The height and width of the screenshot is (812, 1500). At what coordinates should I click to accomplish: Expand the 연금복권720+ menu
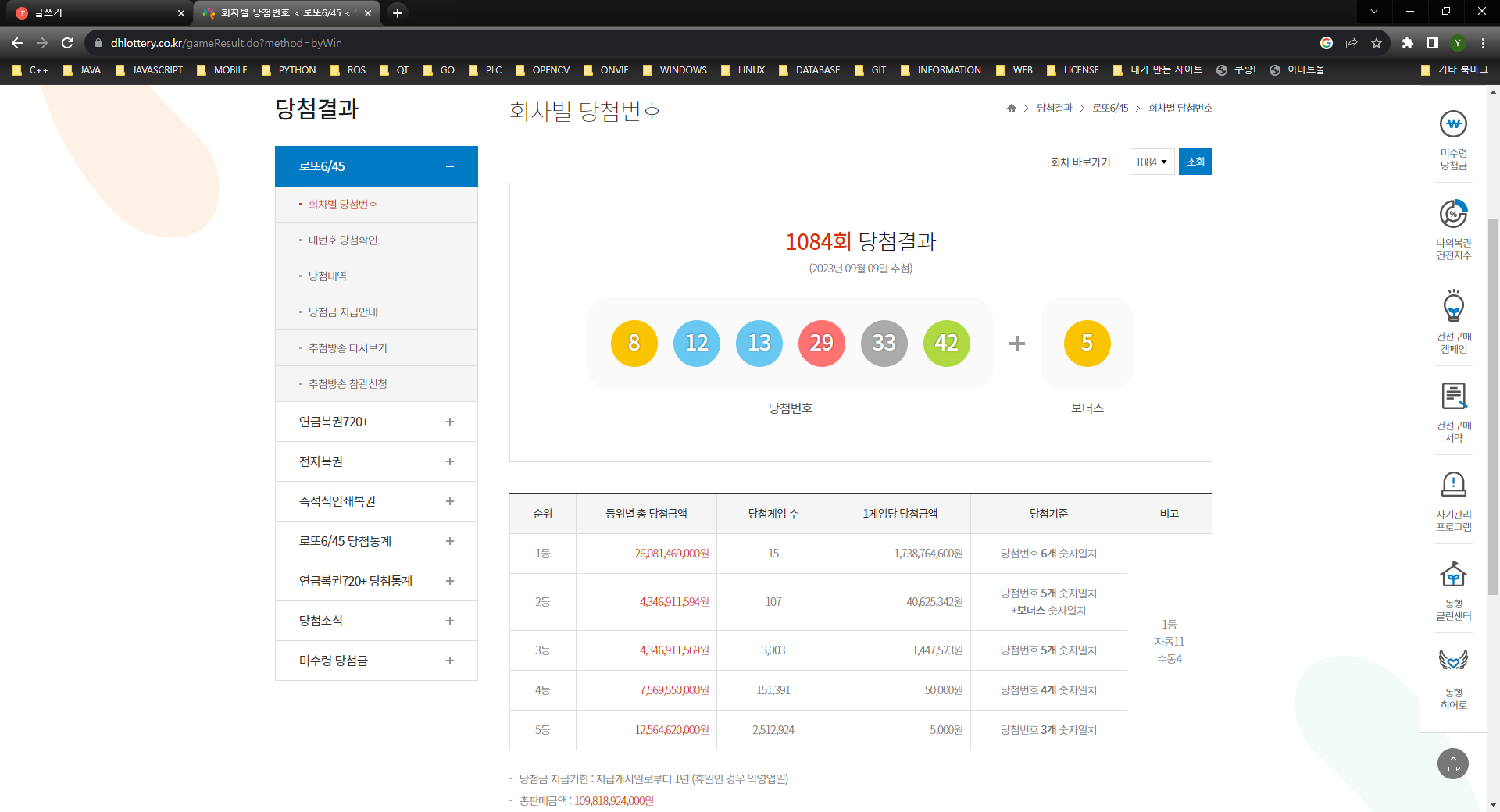coord(450,422)
